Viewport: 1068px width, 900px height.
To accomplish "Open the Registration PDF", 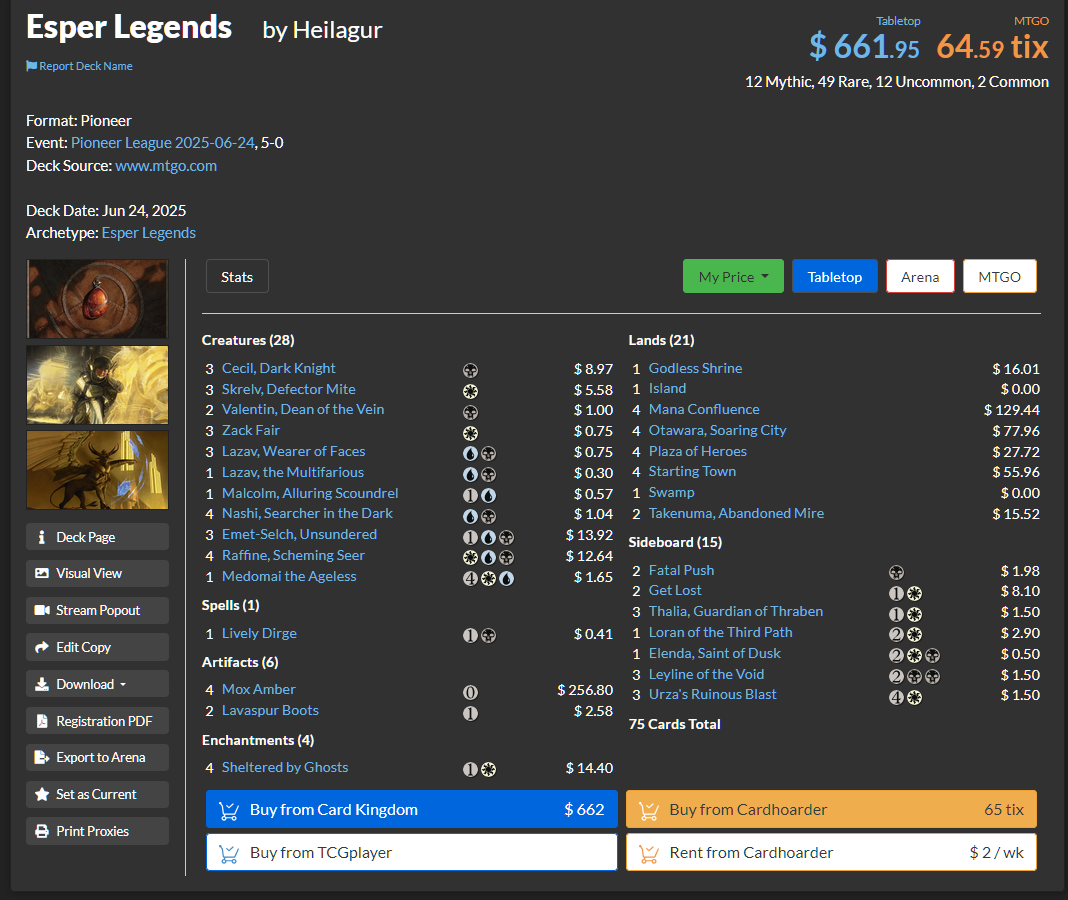I will tap(97, 721).
